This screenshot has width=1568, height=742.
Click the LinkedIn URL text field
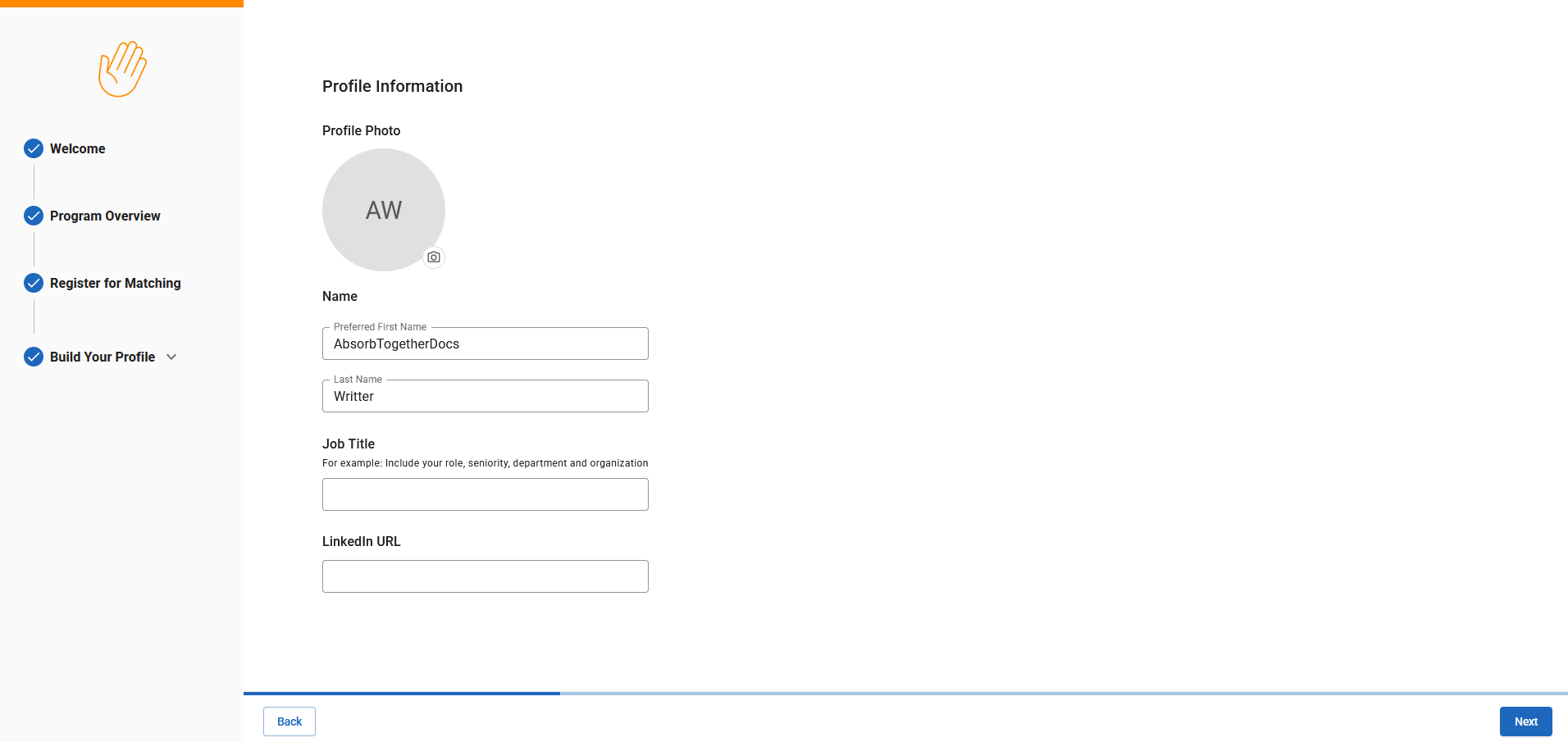pyautogui.click(x=485, y=576)
